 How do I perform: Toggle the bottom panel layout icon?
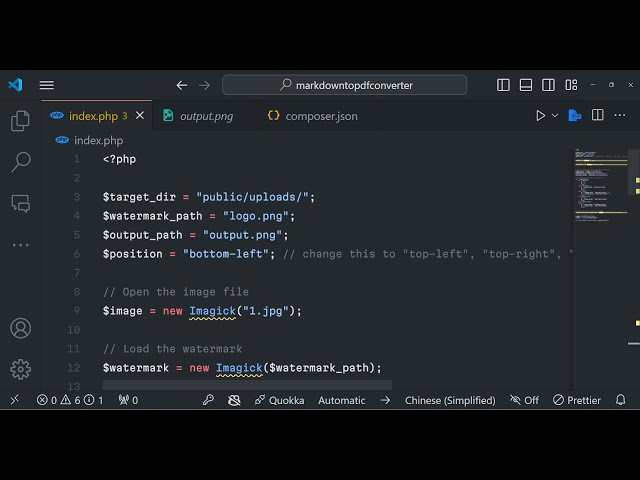click(x=527, y=85)
